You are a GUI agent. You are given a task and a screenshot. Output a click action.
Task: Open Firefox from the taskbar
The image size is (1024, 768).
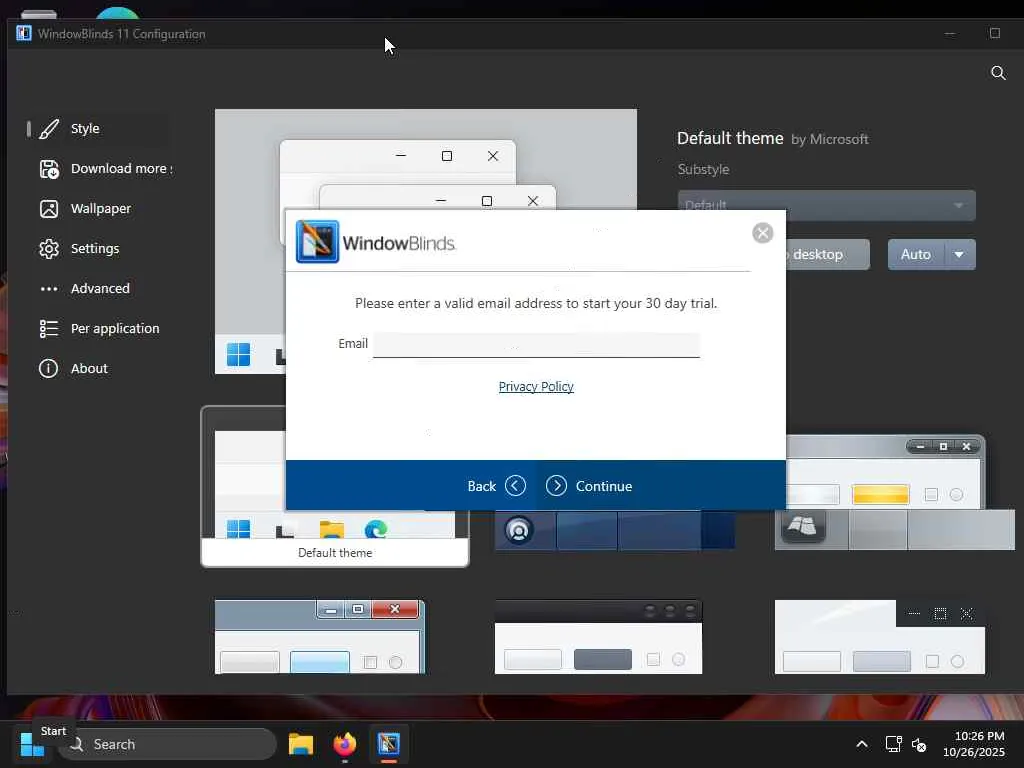coord(345,744)
